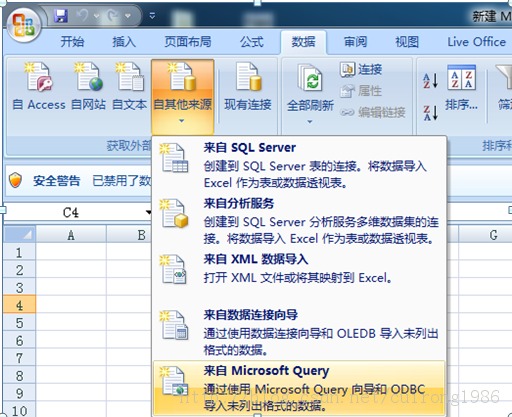This screenshot has height=417, width=512.
Task: Select row 9 header
Action: [20, 394]
